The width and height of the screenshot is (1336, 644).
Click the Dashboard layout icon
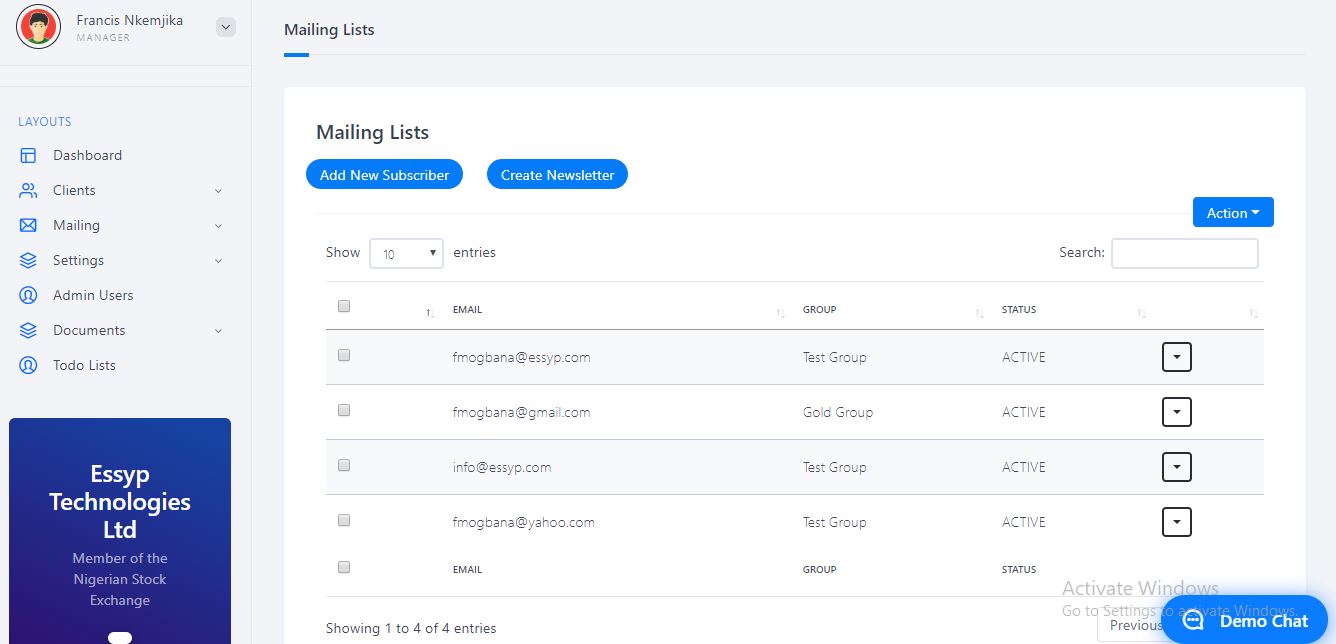(28, 156)
